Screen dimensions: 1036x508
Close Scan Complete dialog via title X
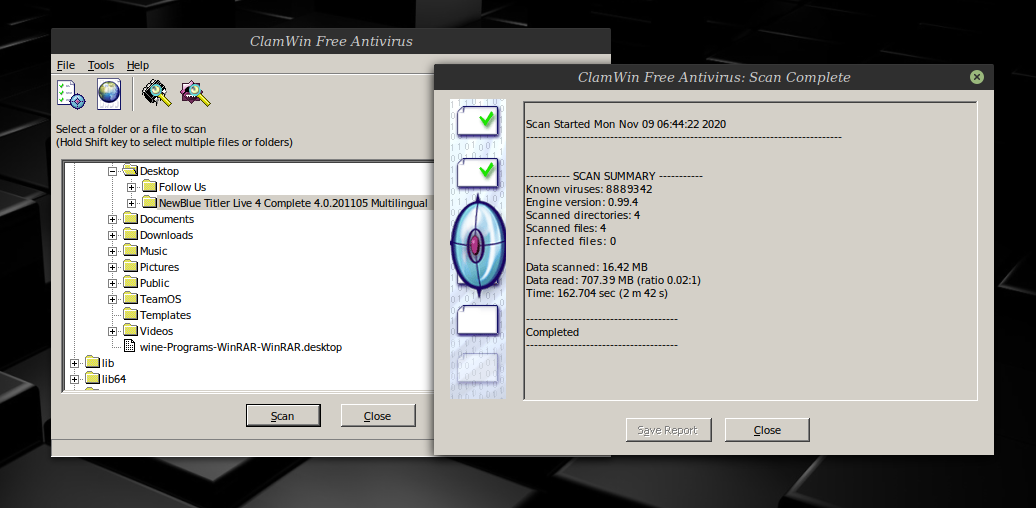coord(977,77)
